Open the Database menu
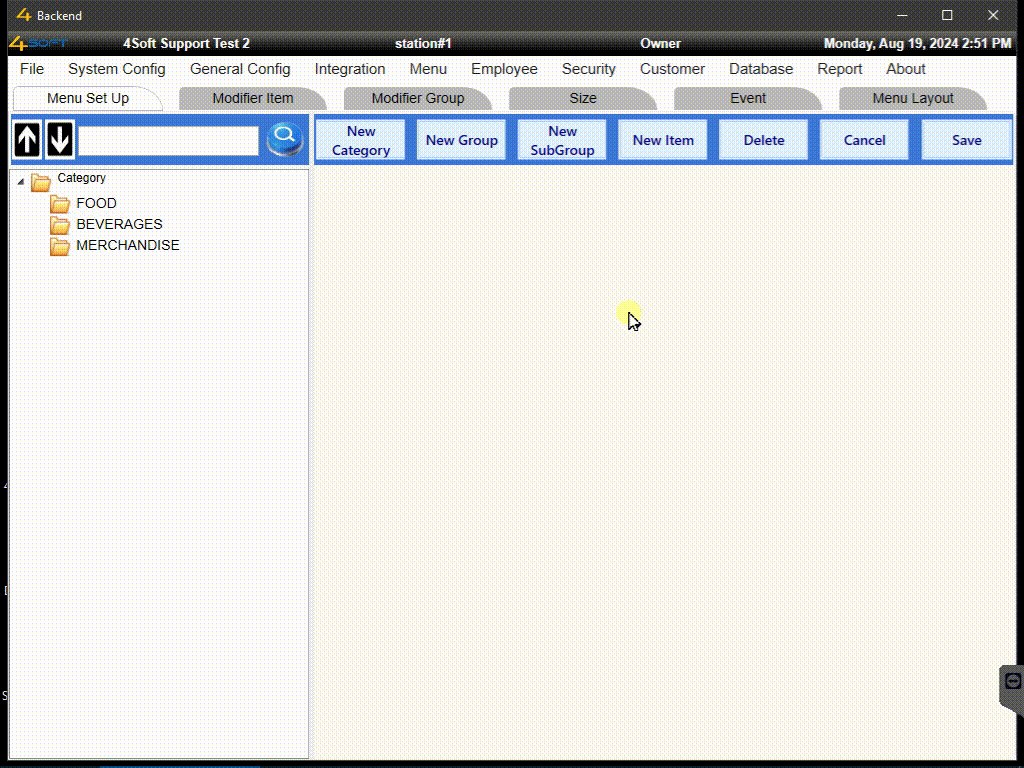The height and width of the screenshot is (768, 1024). tap(761, 69)
